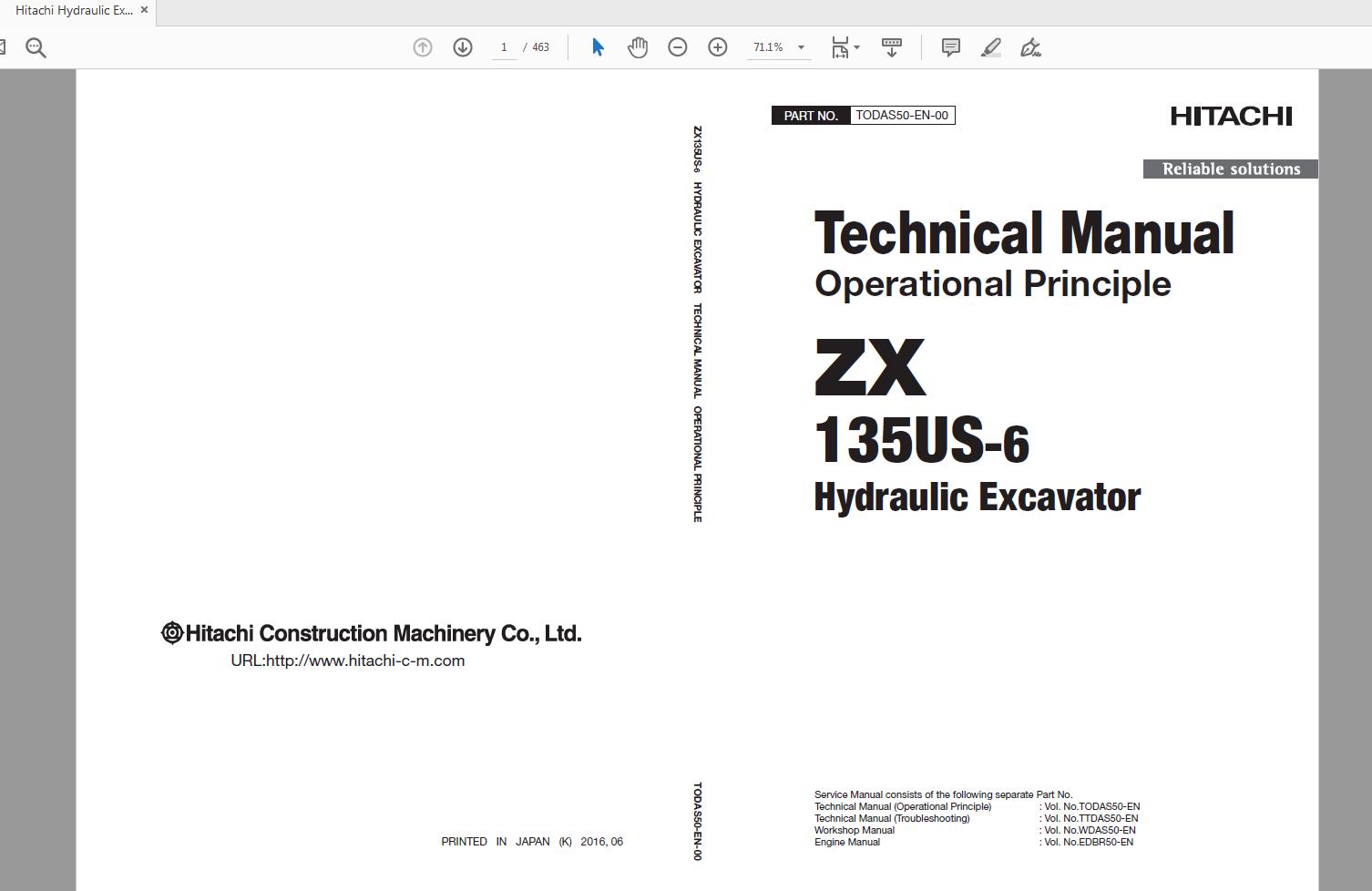The image size is (1372, 891).
Task: Click the Hydraulic Excavator heading
Action: tap(978, 497)
